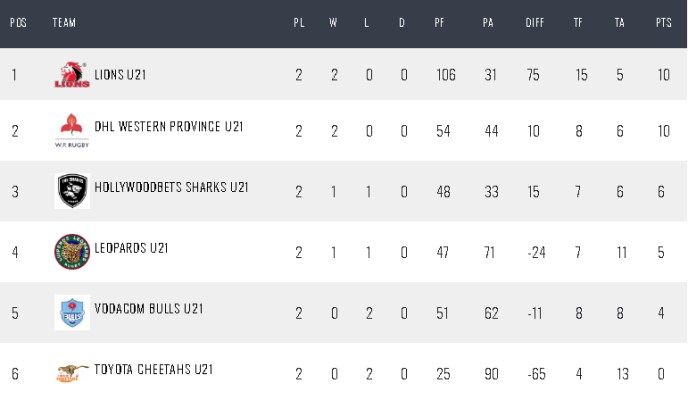Click the Hollywoodbets Sharks team logo
This screenshot has height=400, width=688.
click(72, 190)
